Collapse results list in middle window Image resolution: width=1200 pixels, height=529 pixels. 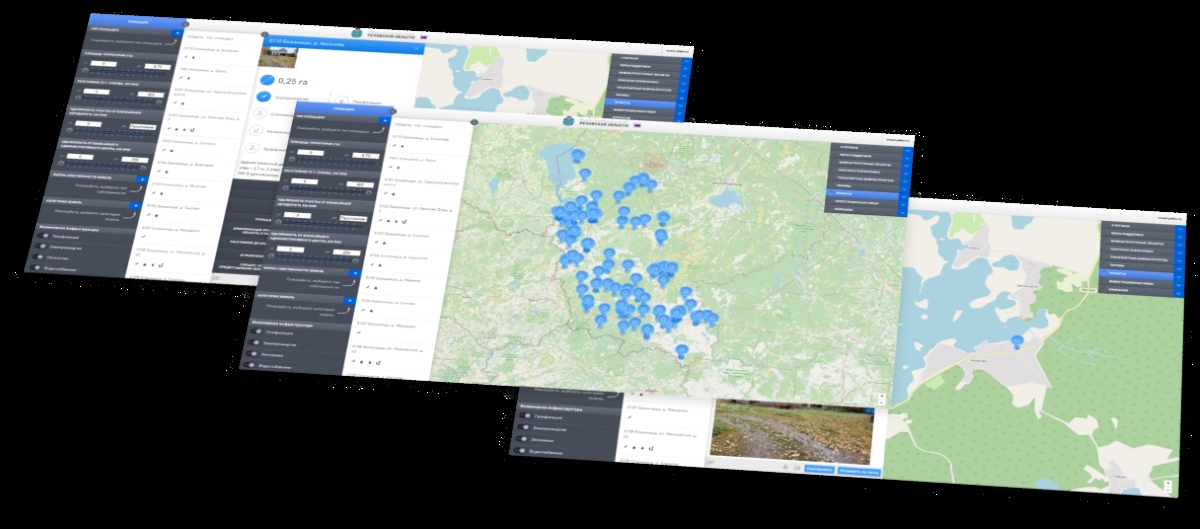[x=474, y=122]
